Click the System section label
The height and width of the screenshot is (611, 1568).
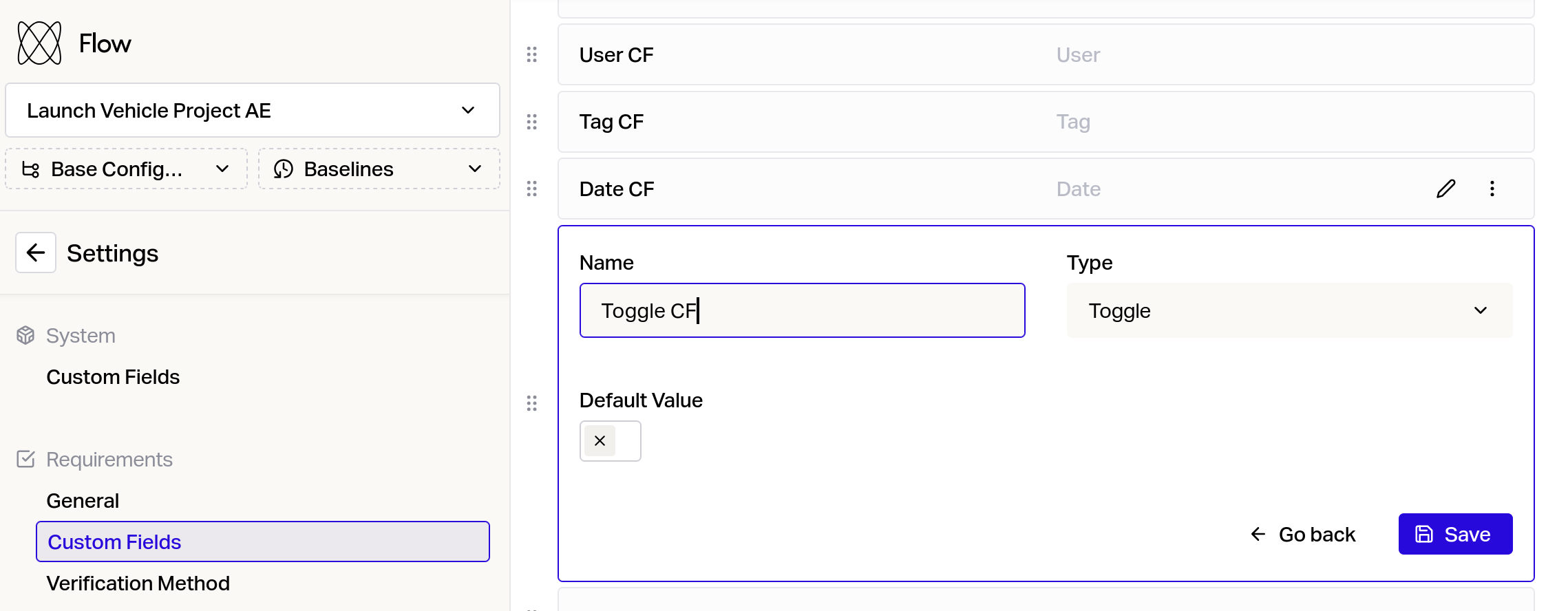coord(81,336)
